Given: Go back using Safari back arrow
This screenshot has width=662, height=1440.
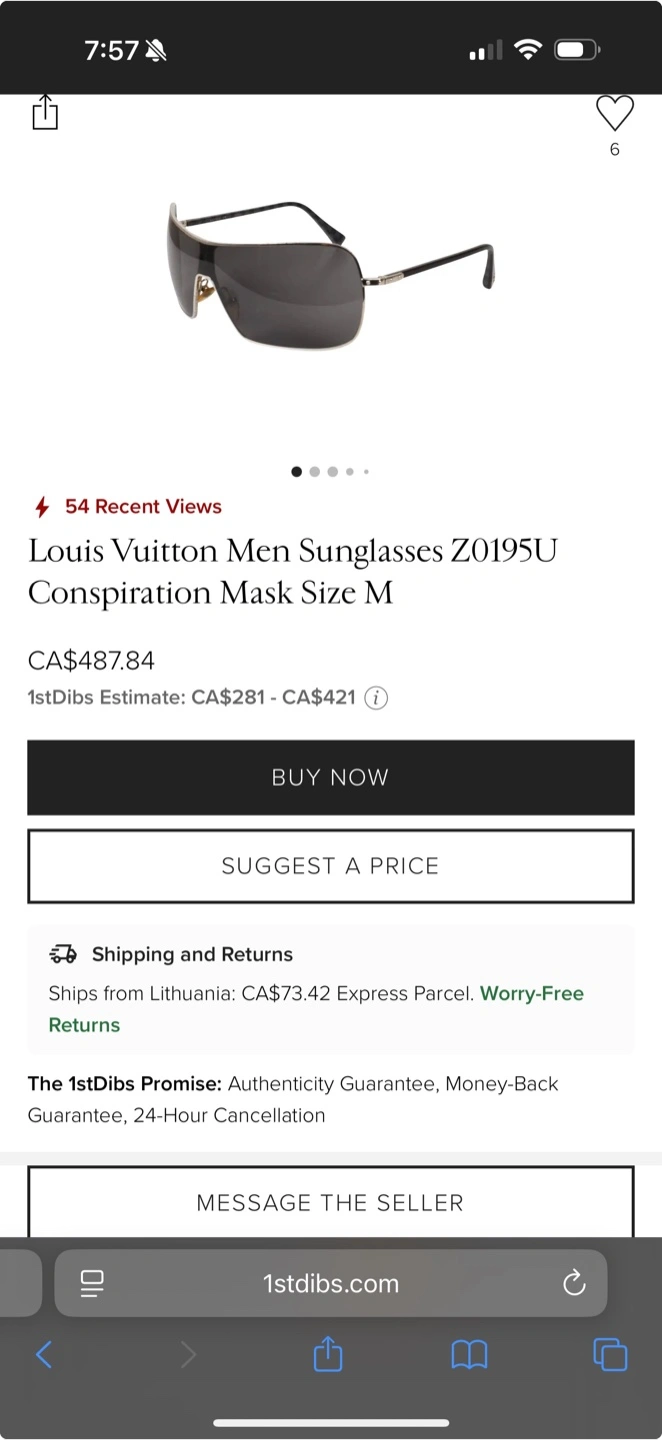Looking at the screenshot, I should (44, 1355).
